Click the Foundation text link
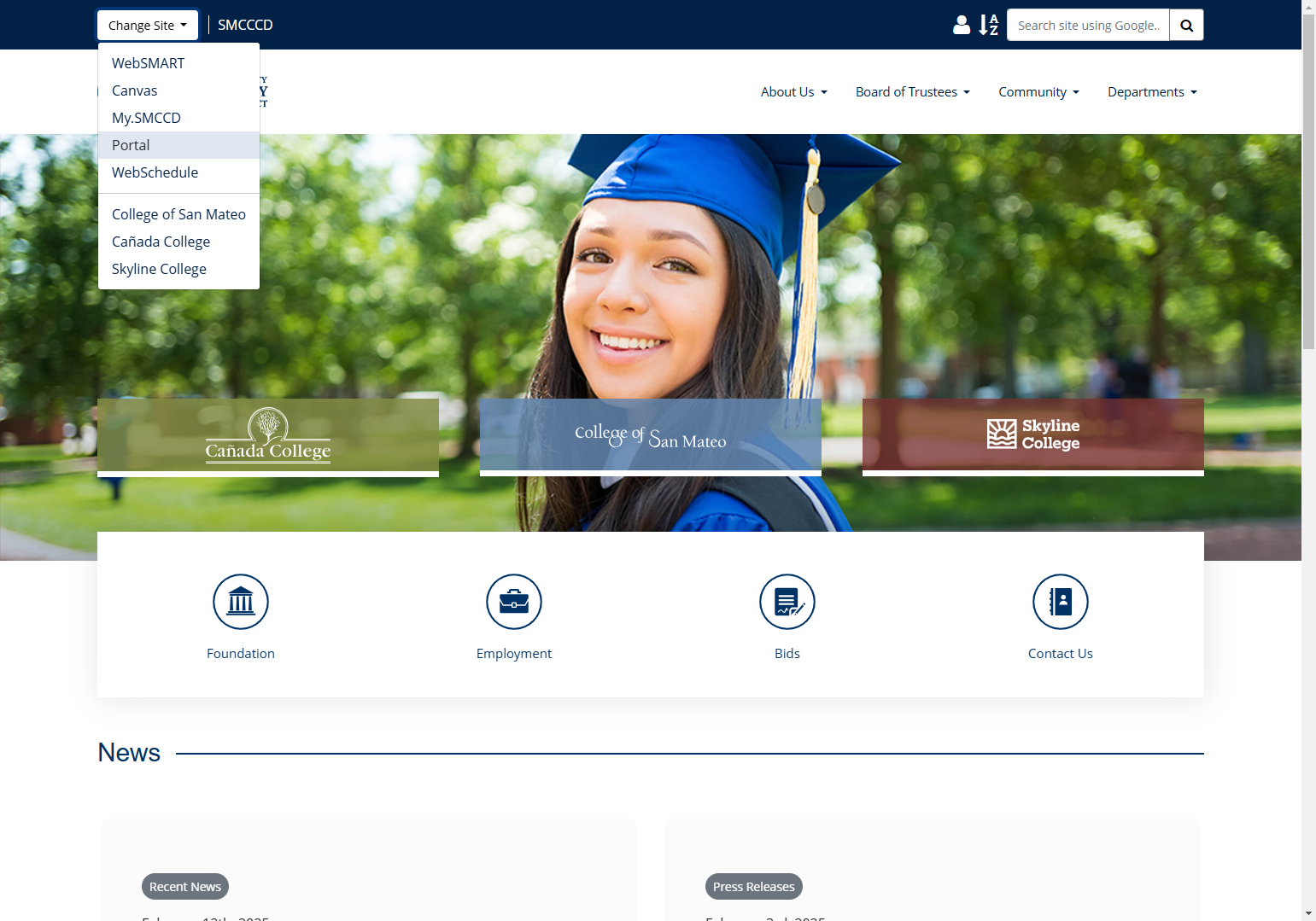The width and height of the screenshot is (1316, 921). coord(241,654)
